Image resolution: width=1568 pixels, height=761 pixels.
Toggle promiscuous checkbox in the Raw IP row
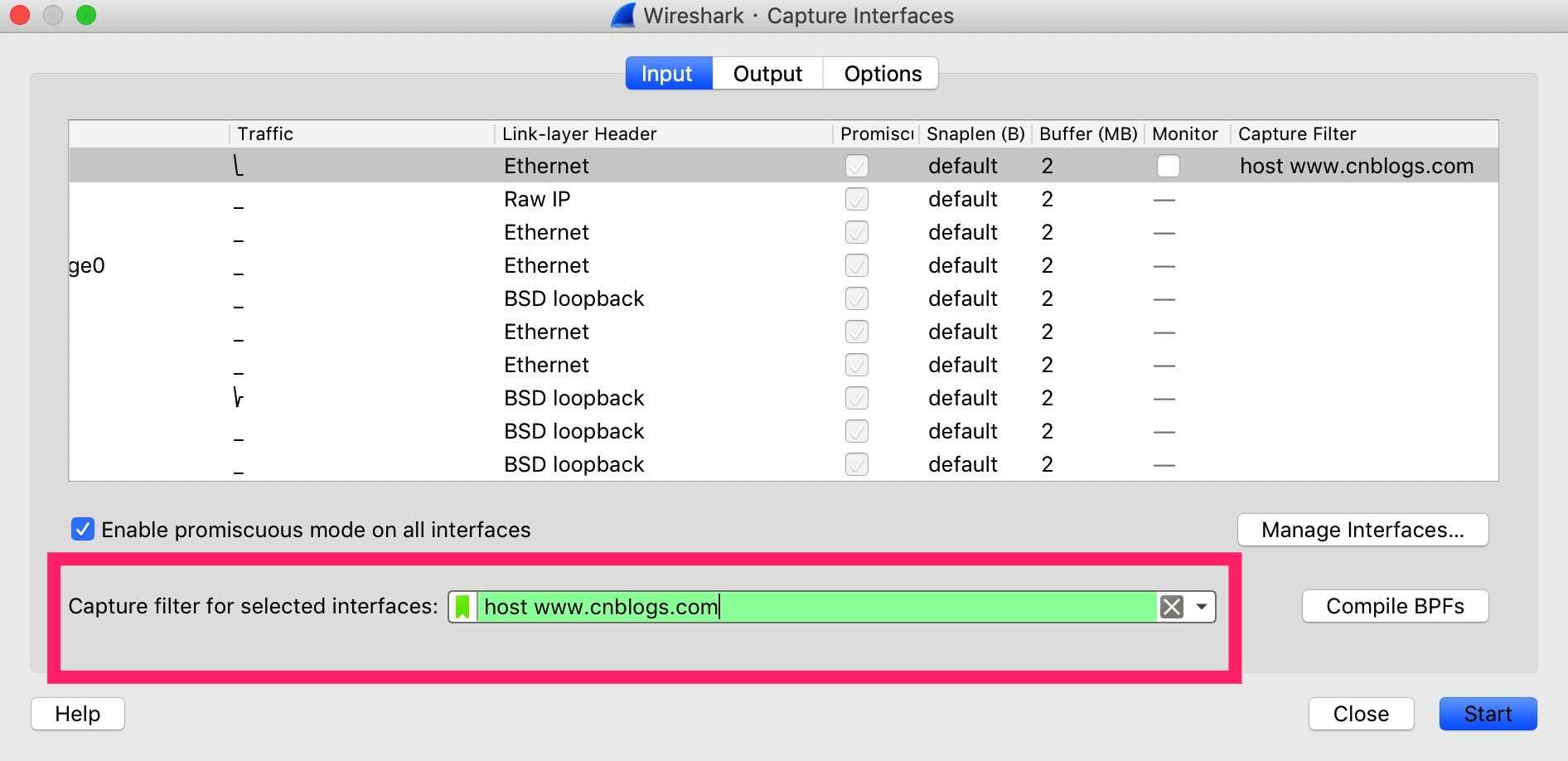click(857, 199)
